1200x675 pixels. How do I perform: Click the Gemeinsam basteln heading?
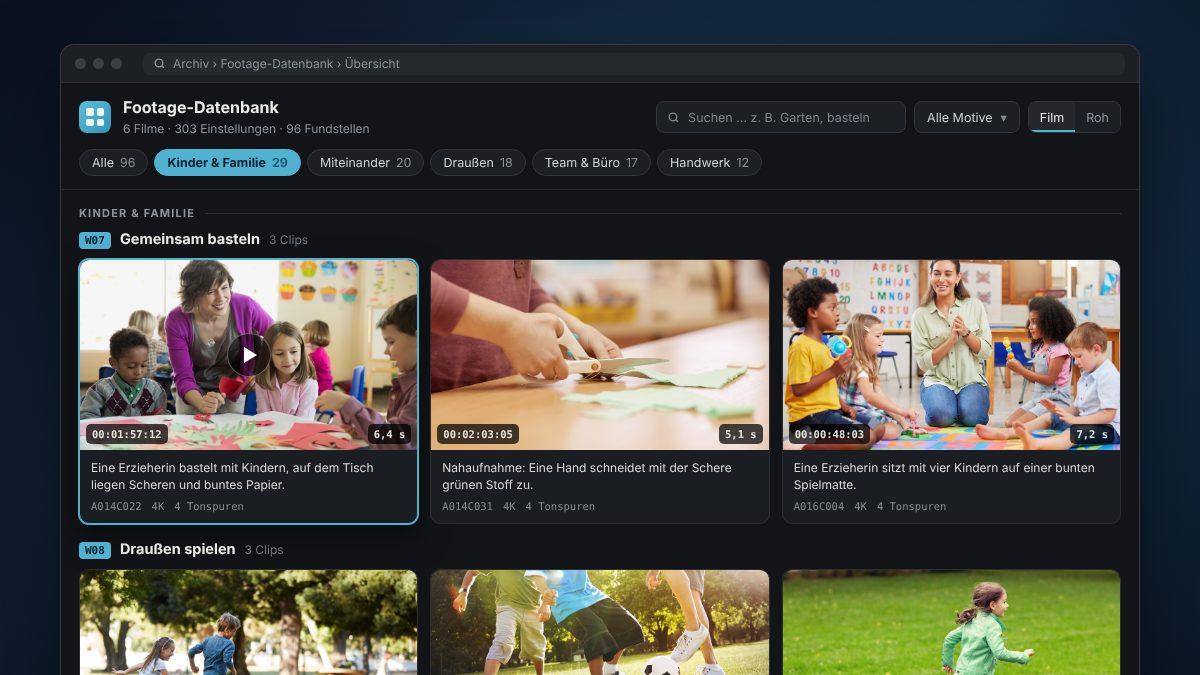coord(190,239)
